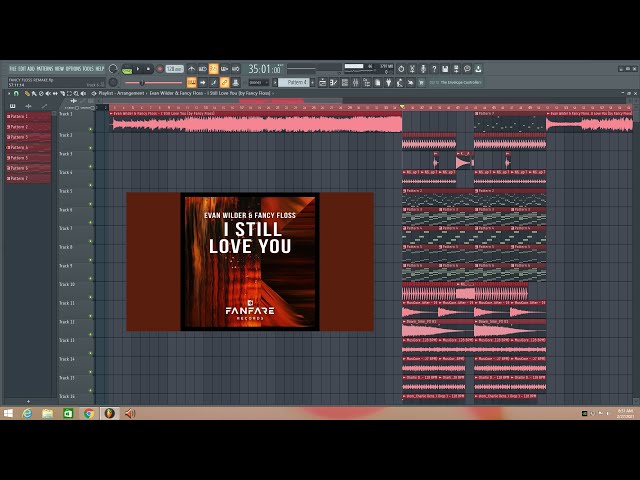Open playlist options menu arrow

[9, 93]
